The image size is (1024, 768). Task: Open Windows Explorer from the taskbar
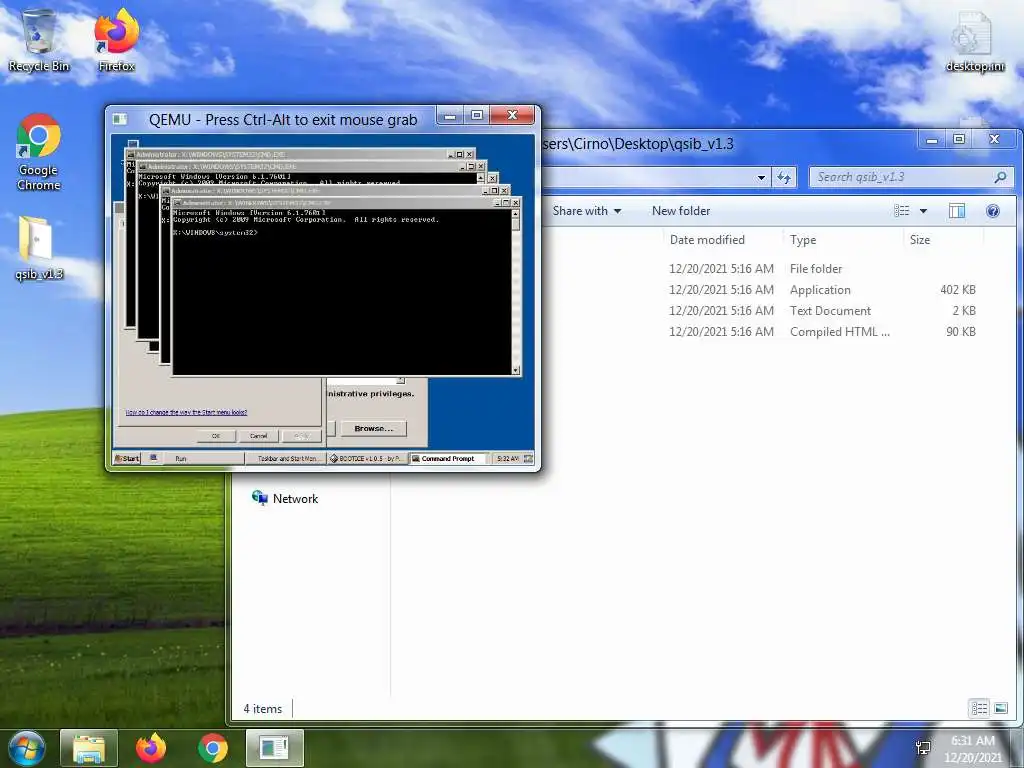(89, 748)
